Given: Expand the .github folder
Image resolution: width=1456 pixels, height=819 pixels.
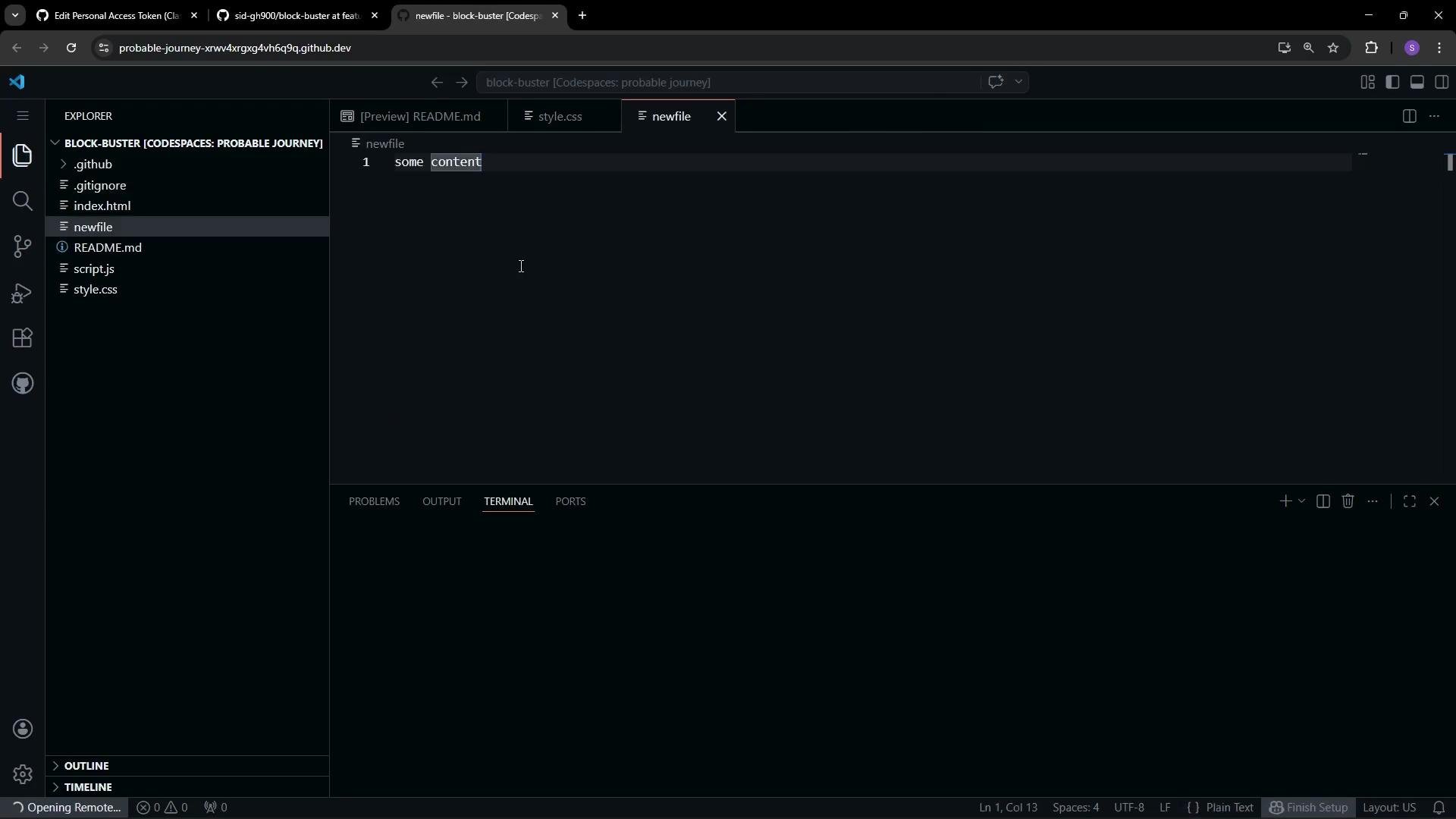Looking at the screenshot, I should [187, 165].
